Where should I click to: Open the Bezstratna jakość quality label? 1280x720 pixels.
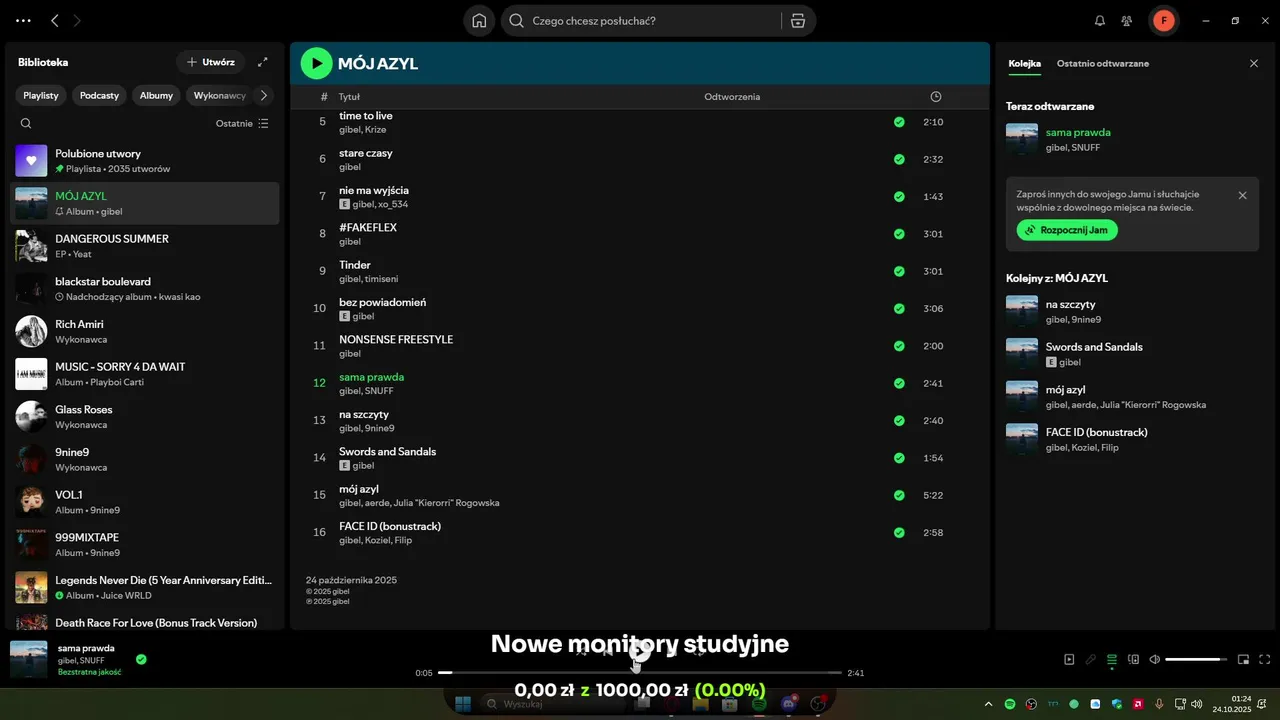pyautogui.click(x=90, y=672)
